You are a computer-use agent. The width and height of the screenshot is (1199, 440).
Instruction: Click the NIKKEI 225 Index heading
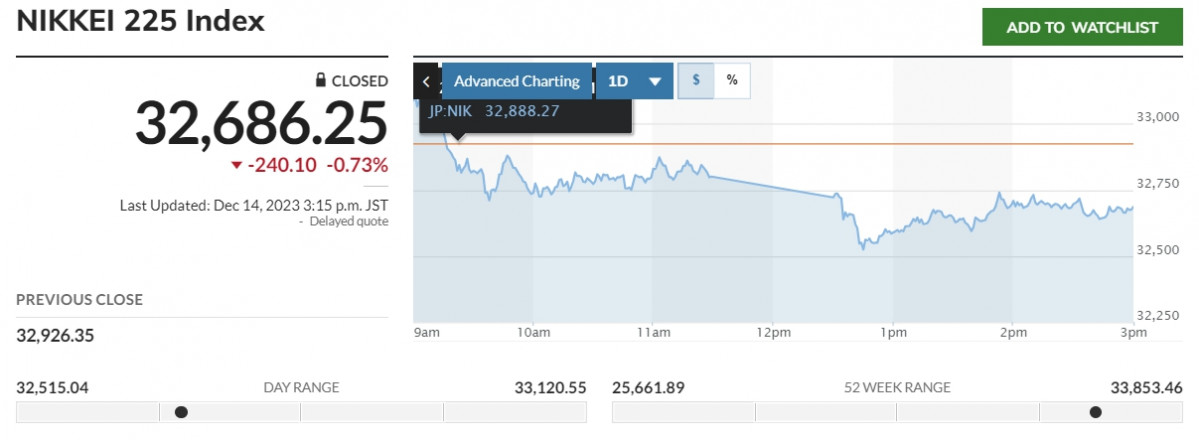tap(141, 22)
